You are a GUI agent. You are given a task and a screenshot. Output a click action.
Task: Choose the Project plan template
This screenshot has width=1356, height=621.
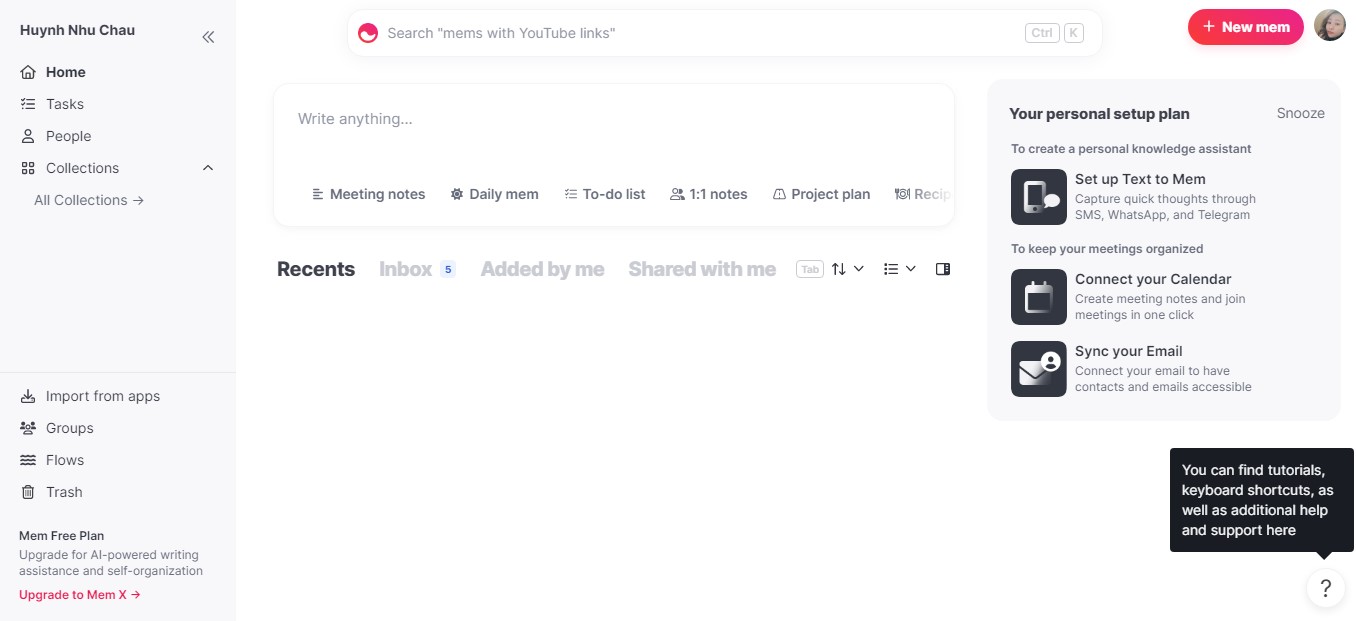pyautogui.click(x=821, y=194)
